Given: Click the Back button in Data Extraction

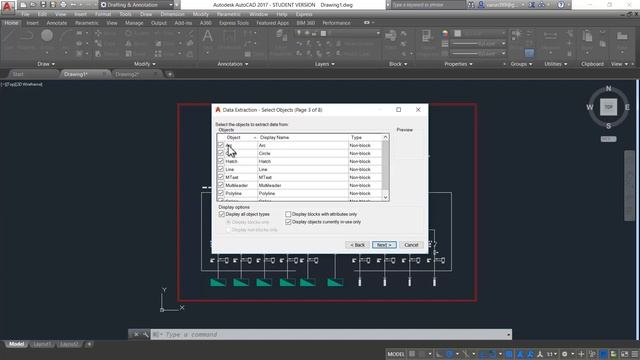Looking at the screenshot, I should tap(358, 245).
